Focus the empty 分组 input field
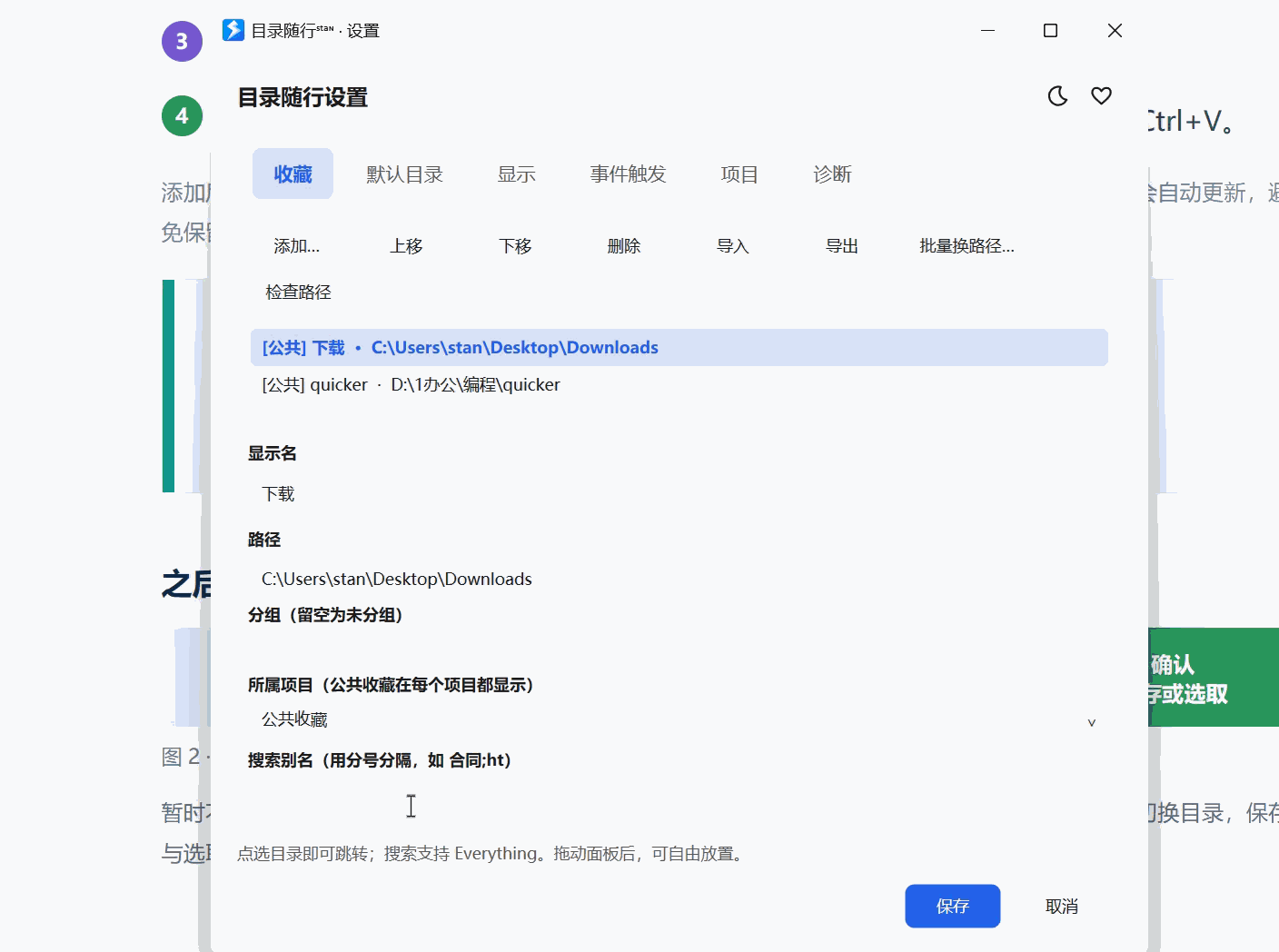1279x952 pixels. 678,649
